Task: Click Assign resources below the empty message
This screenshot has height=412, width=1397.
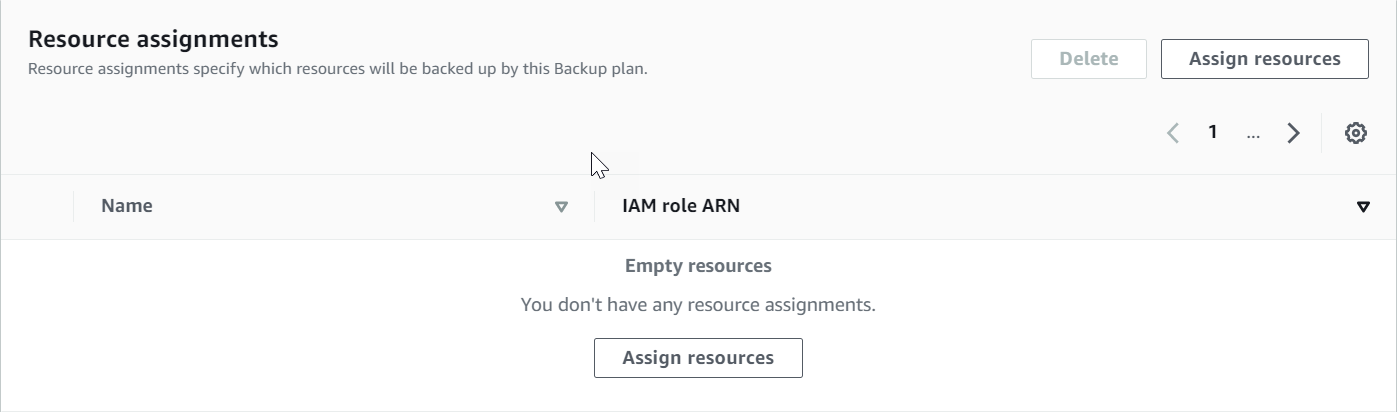Action: [698, 358]
